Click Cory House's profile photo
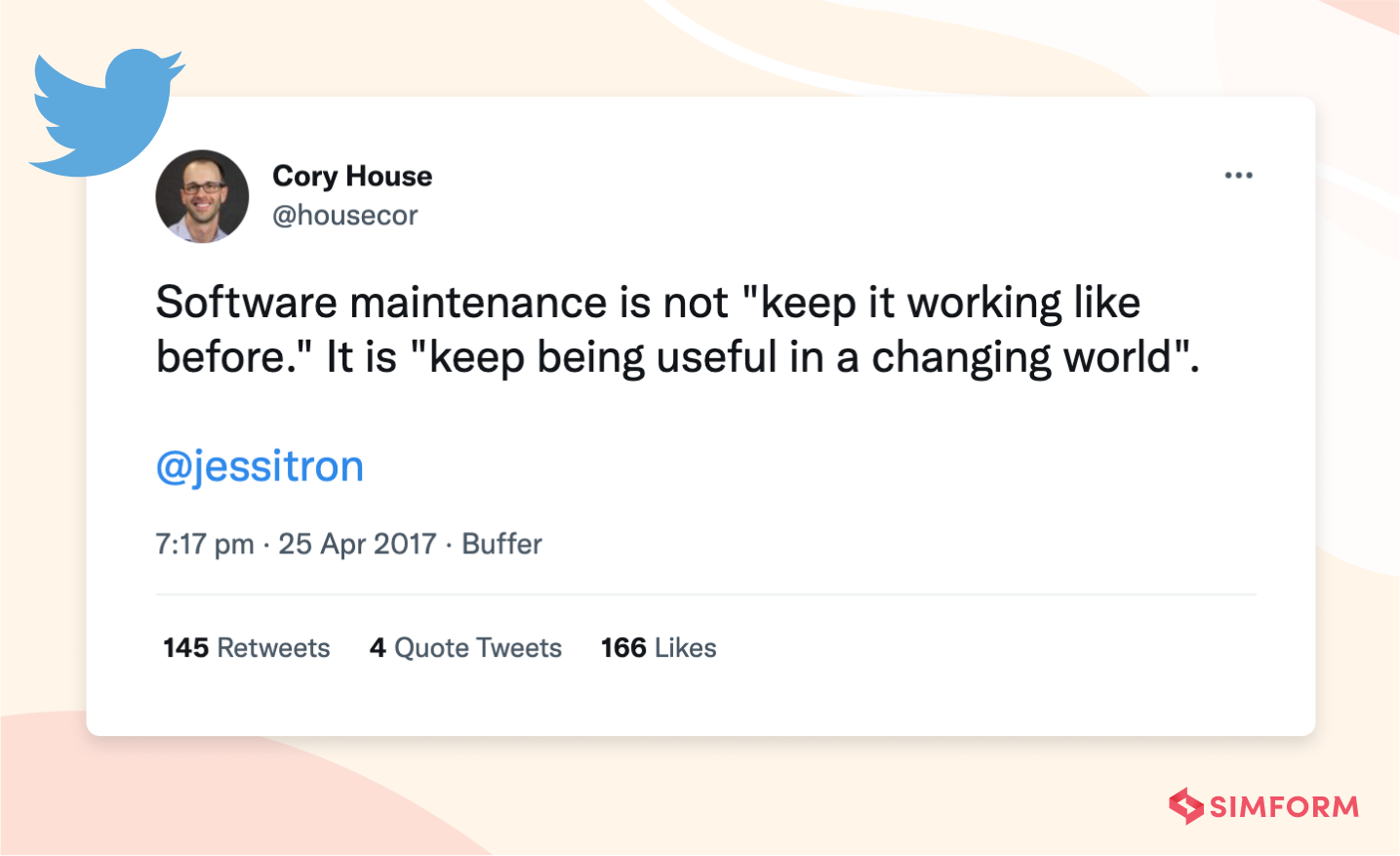The image size is (1400, 856). 202,196
